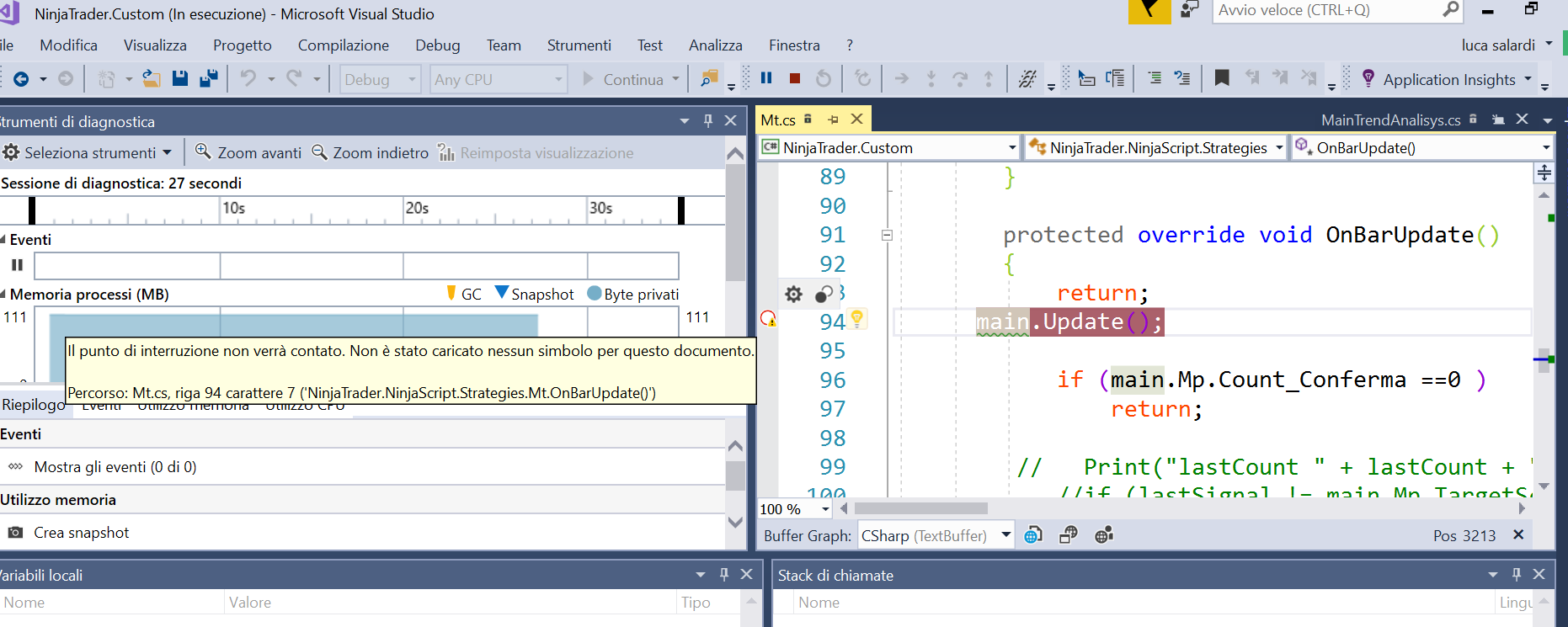Click the comment selection toolbar icon
This screenshot has height=627, width=1568.
point(1155,78)
